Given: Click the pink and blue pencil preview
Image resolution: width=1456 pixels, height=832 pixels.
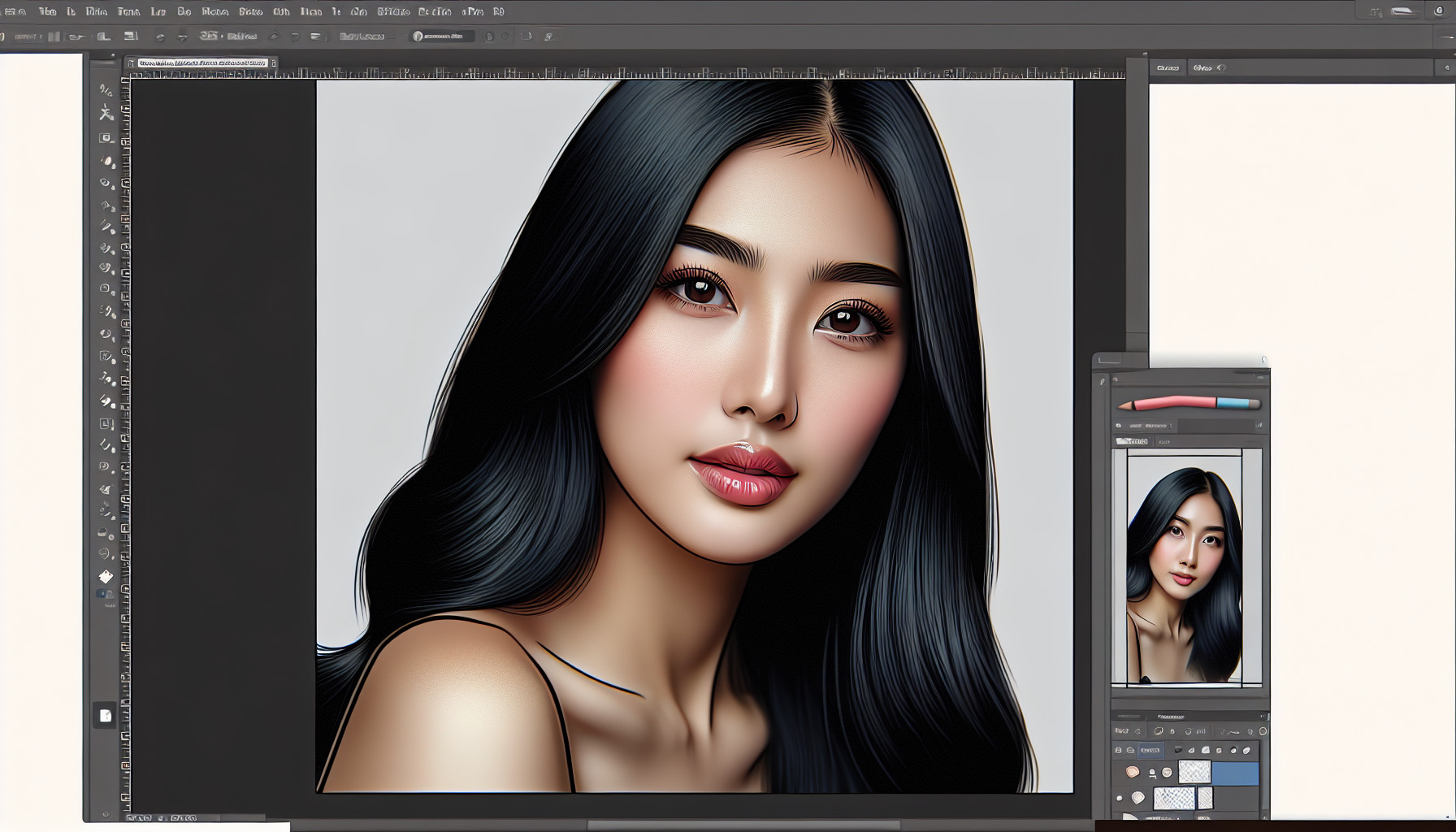Looking at the screenshot, I should tap(1189, 403).
